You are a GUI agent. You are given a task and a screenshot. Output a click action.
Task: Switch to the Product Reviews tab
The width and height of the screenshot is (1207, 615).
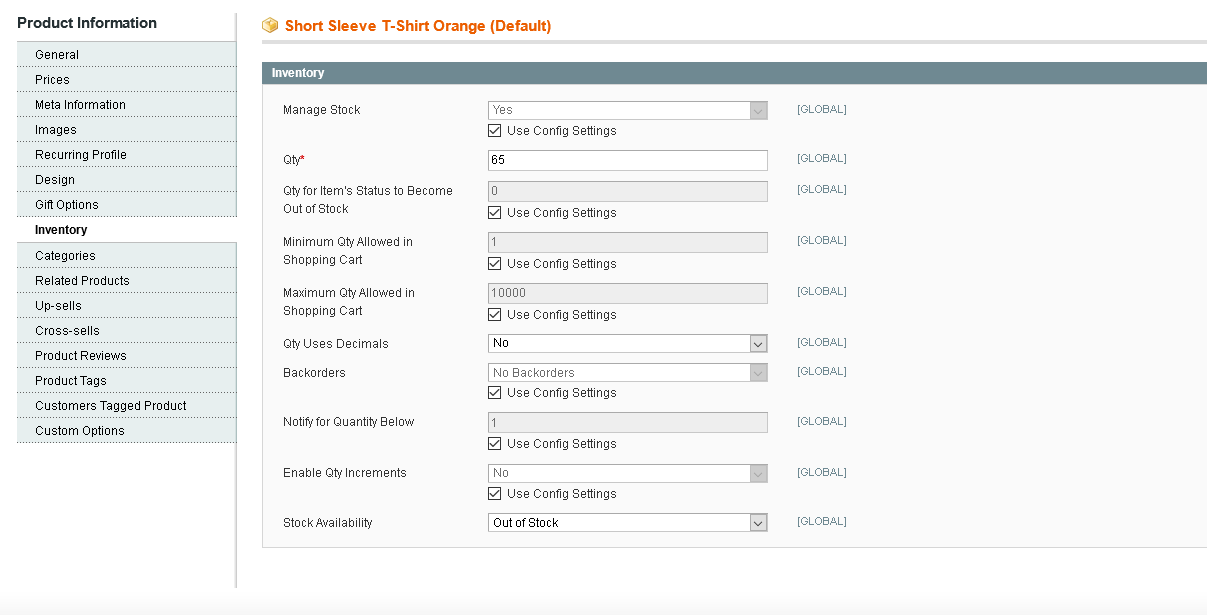81,356
